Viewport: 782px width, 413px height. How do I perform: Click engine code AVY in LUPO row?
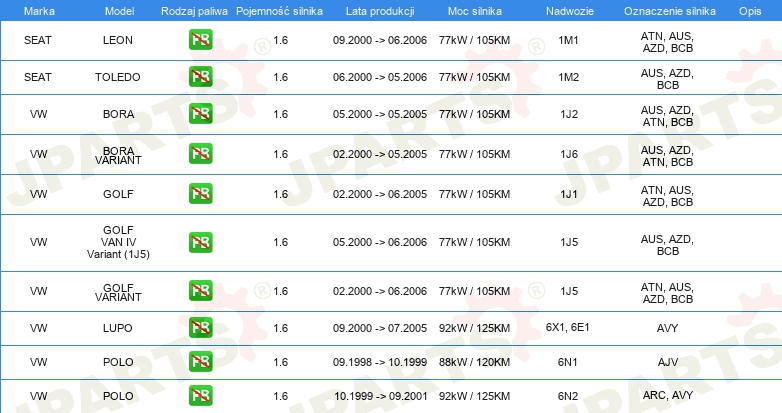667,328
